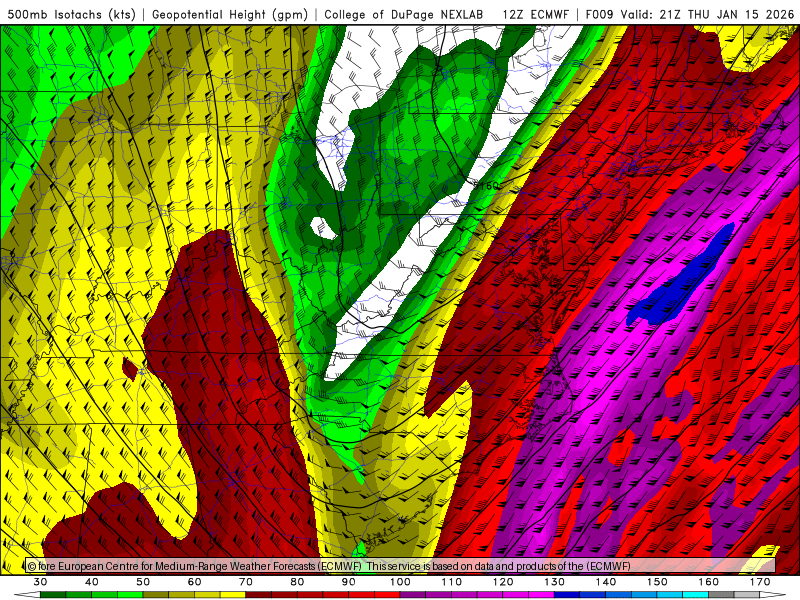Click the 'F009 Valid: 21Z THU JAN 15 2026' text

690,14
